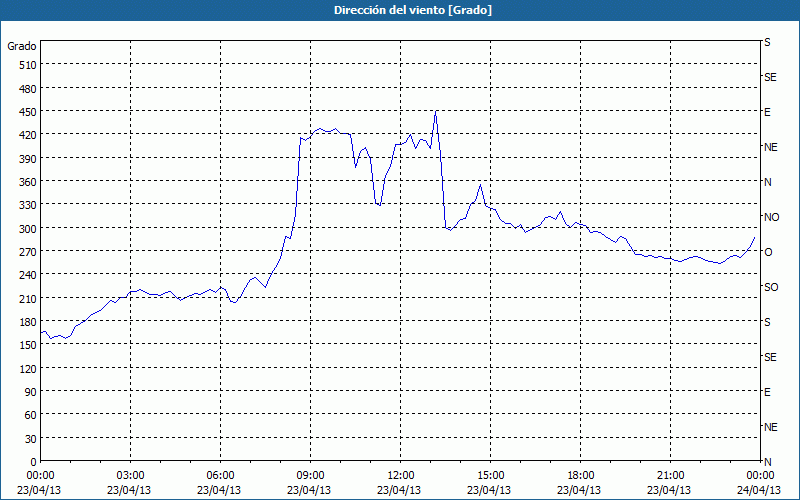Image resolution: width=800 pixels, height=500 pixels.
Task: Click the NO compass label on right axis
Action: coord(771,217)
